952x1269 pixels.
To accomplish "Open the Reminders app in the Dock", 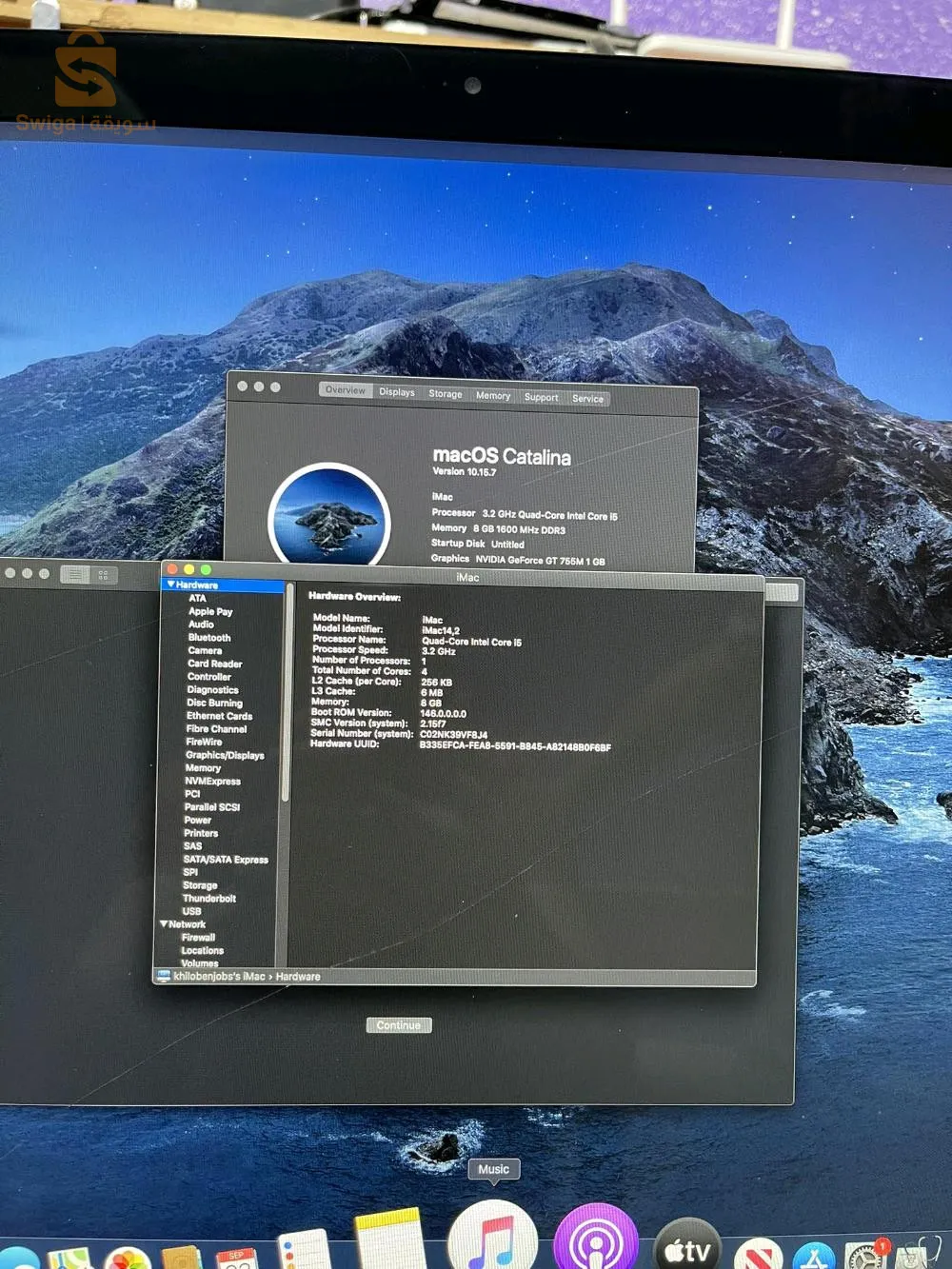I will 305,1251.
